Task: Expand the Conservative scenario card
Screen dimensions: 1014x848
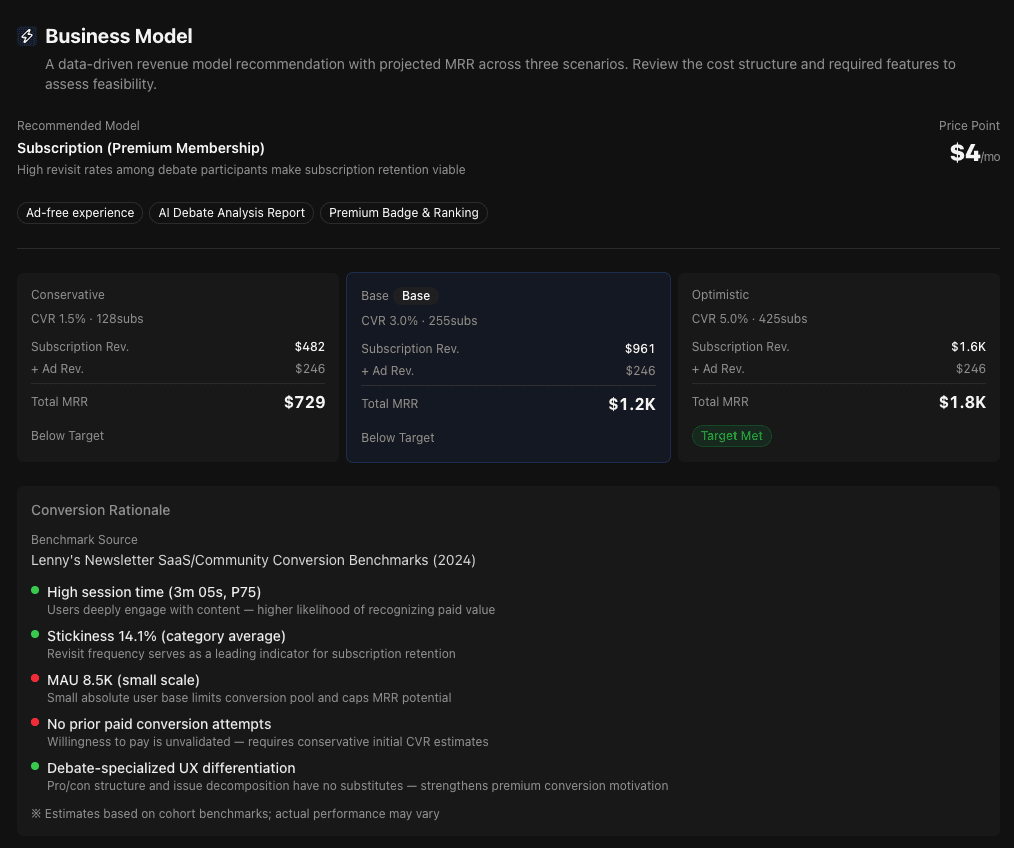Action: [x=178, y=365]
